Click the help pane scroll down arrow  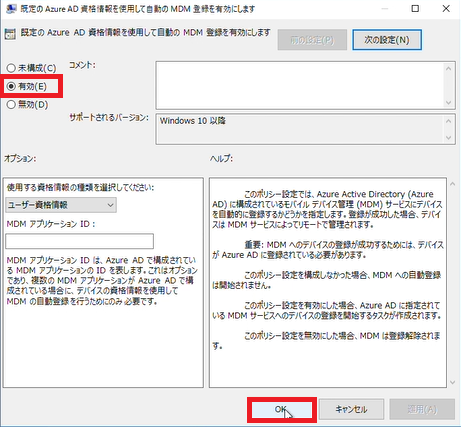[x=453, y=382]
